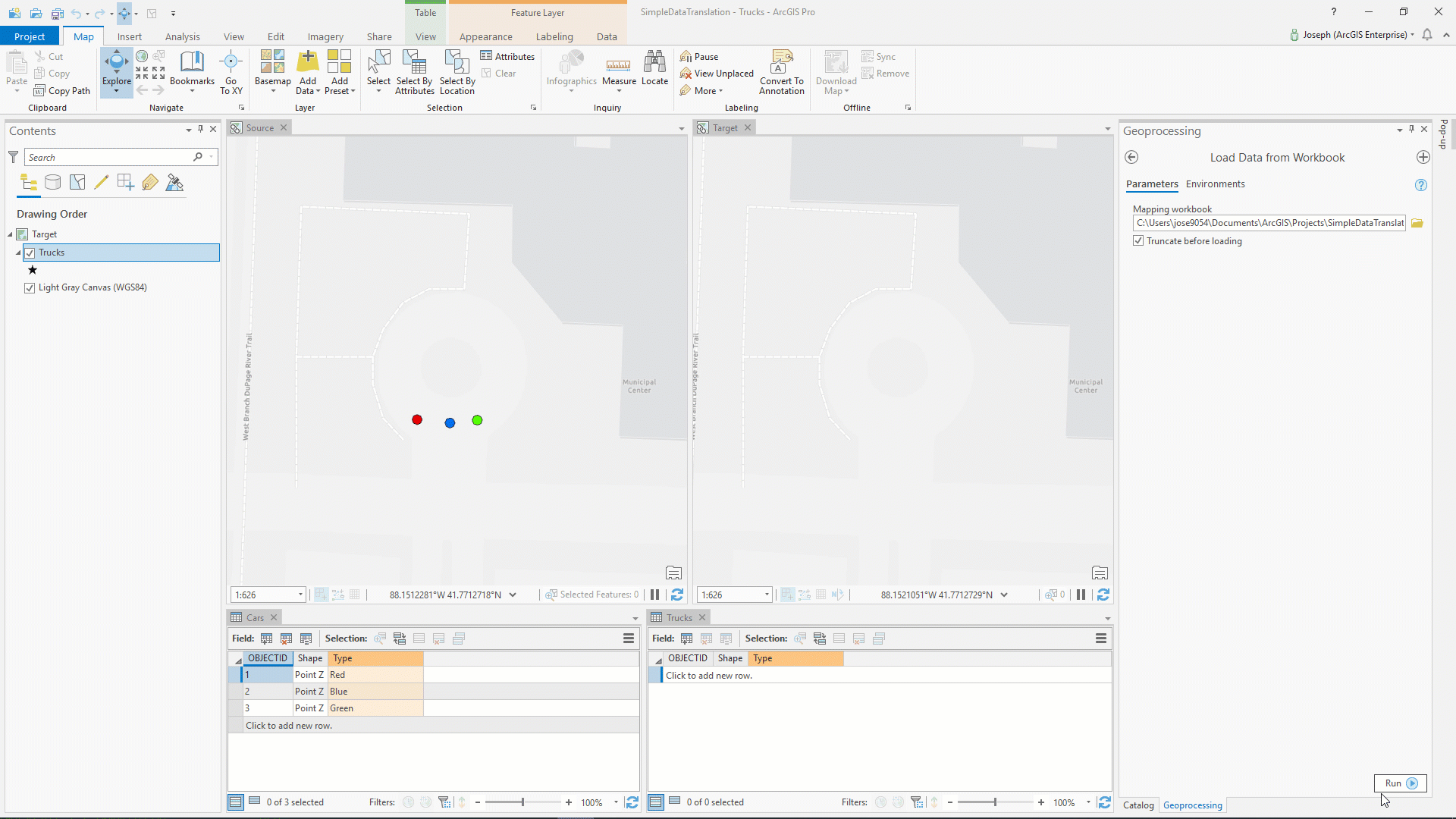Open the Cars table options menu
The image size is (1456, 819).
point(629,639)
